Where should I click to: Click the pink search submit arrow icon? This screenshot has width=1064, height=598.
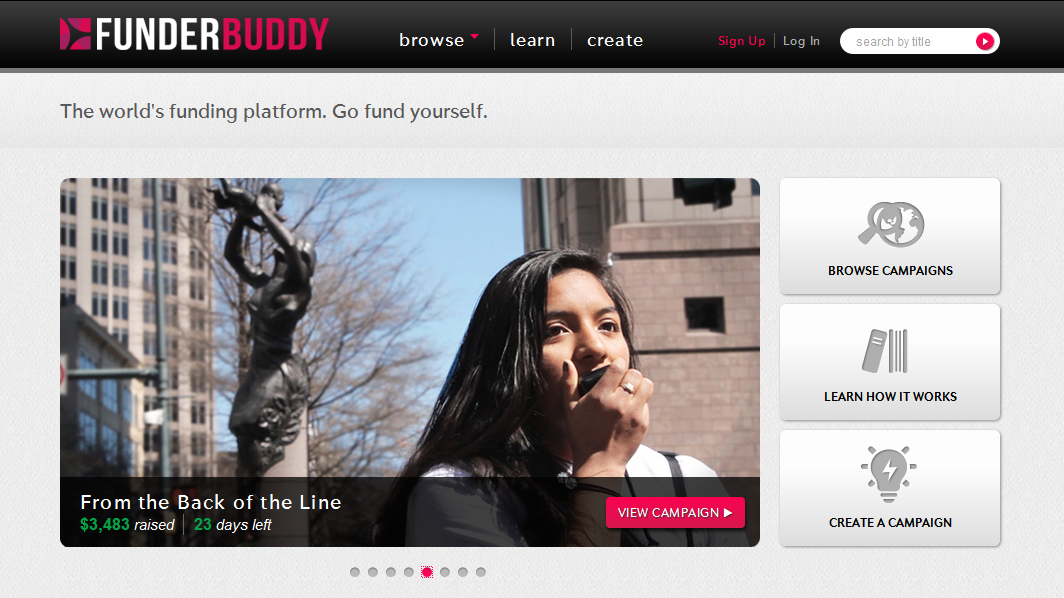point(985,41)
